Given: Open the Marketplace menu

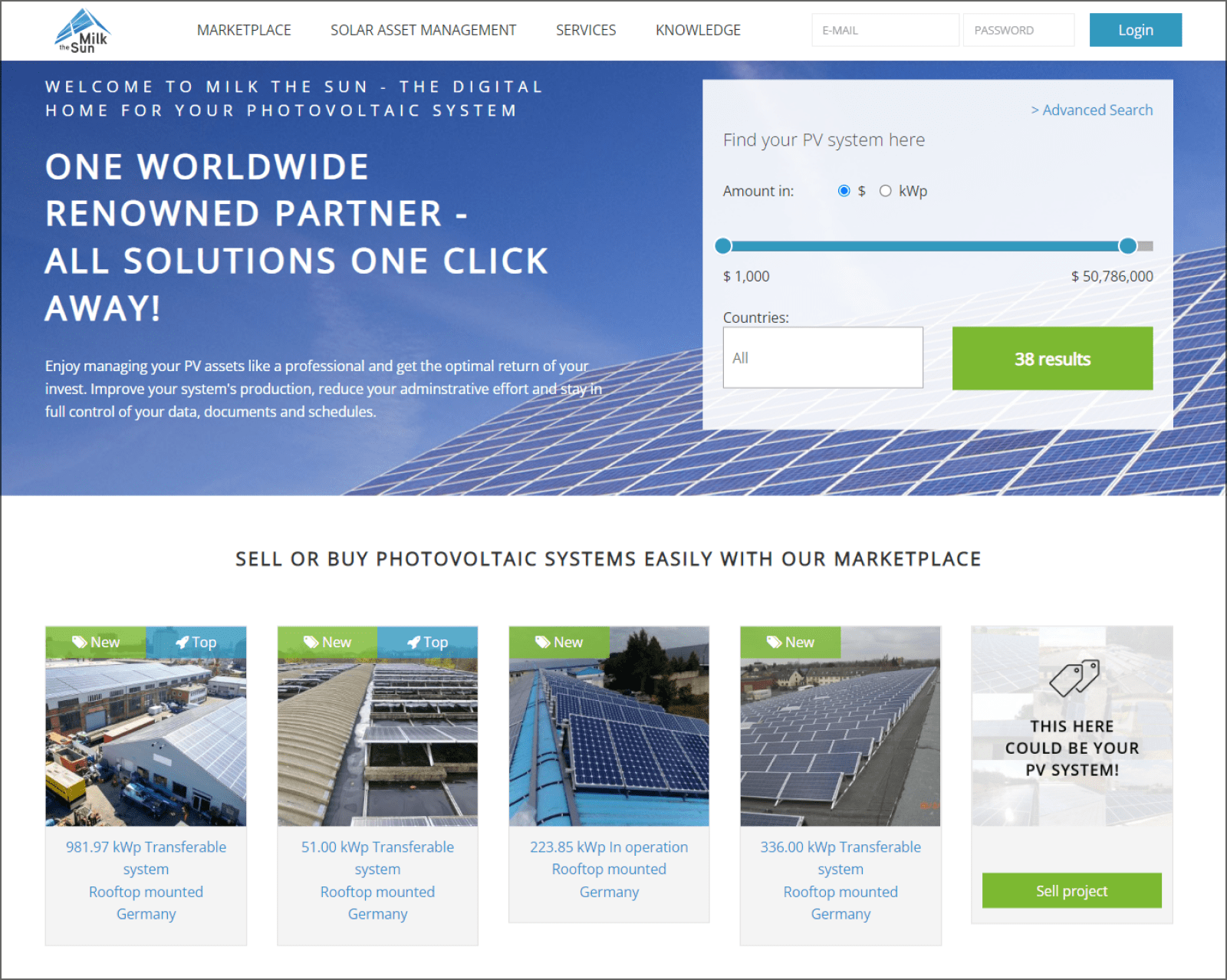Looking at the screenshot, I should coord(244,31).
